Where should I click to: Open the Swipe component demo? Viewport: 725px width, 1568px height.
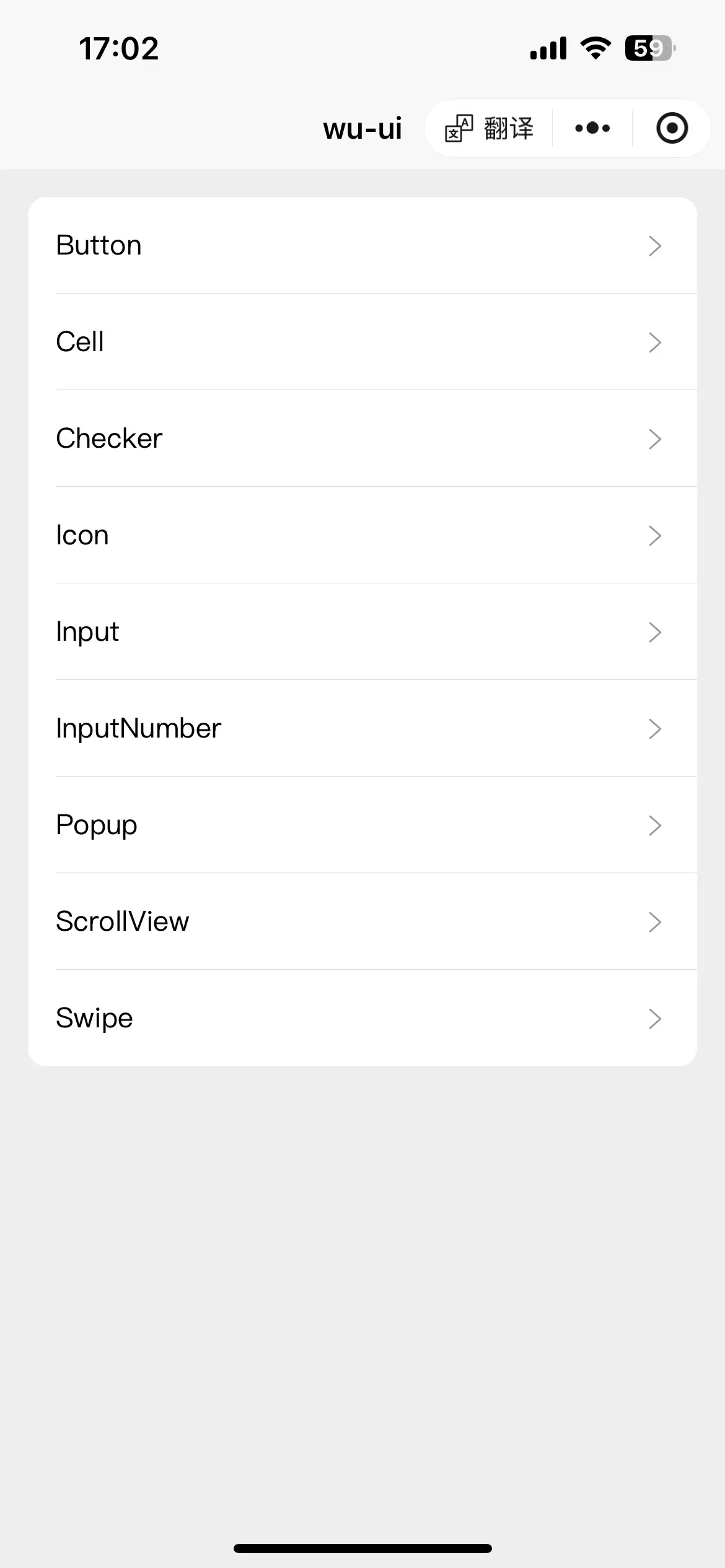(x=362, y=1018)
